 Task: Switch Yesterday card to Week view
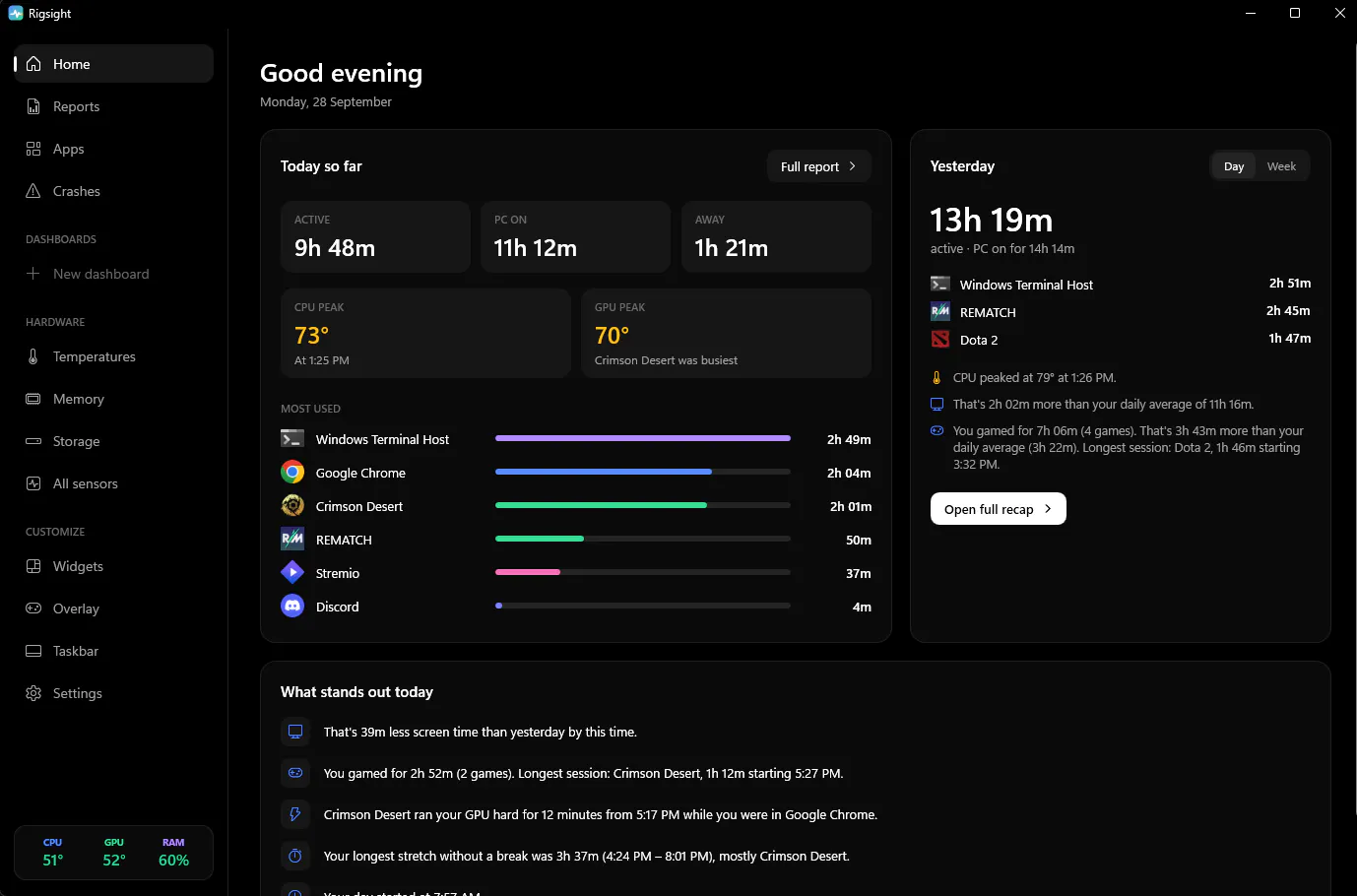1281,166
